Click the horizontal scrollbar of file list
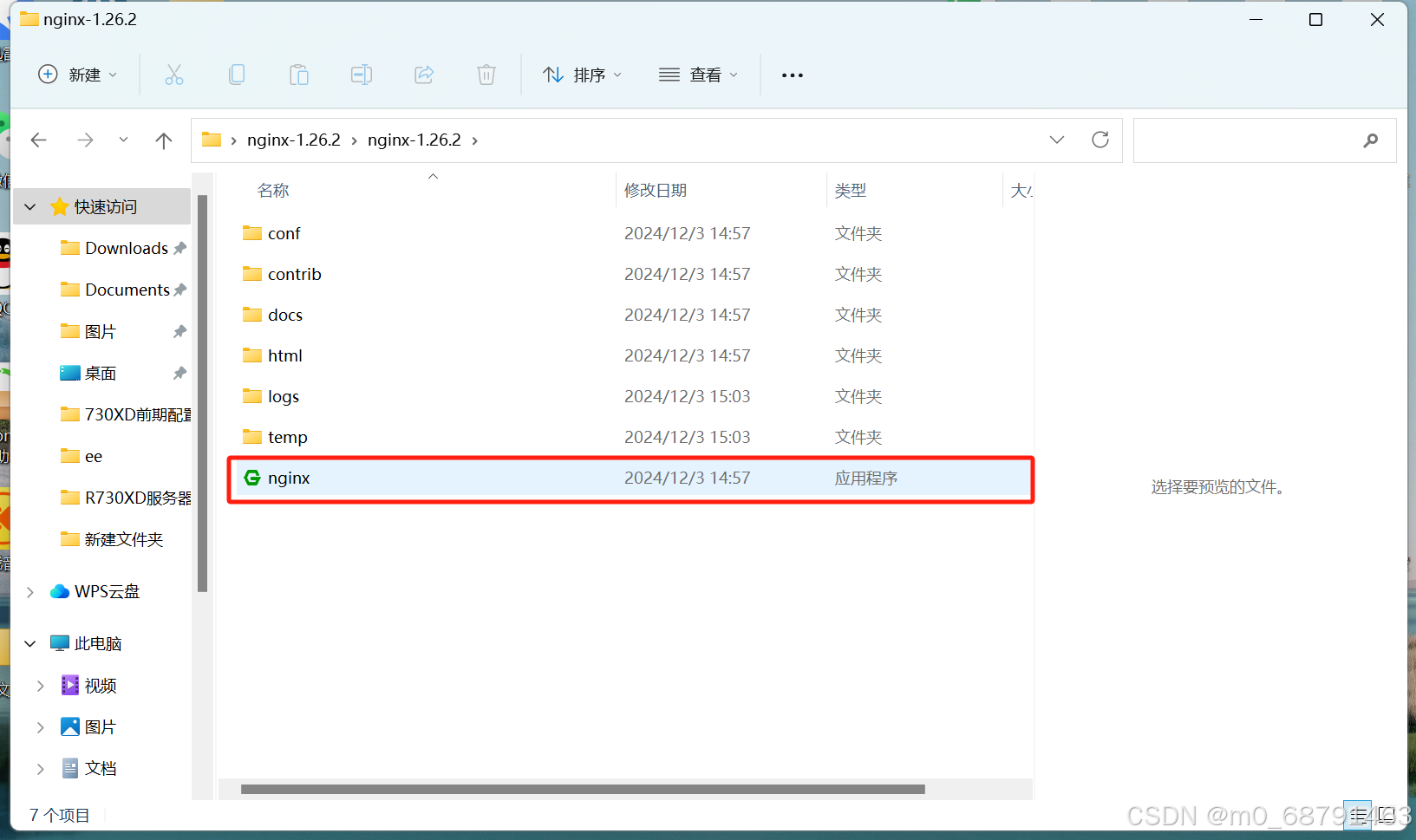The height and width of the screenshot is (840, 1416). [583, 789]
